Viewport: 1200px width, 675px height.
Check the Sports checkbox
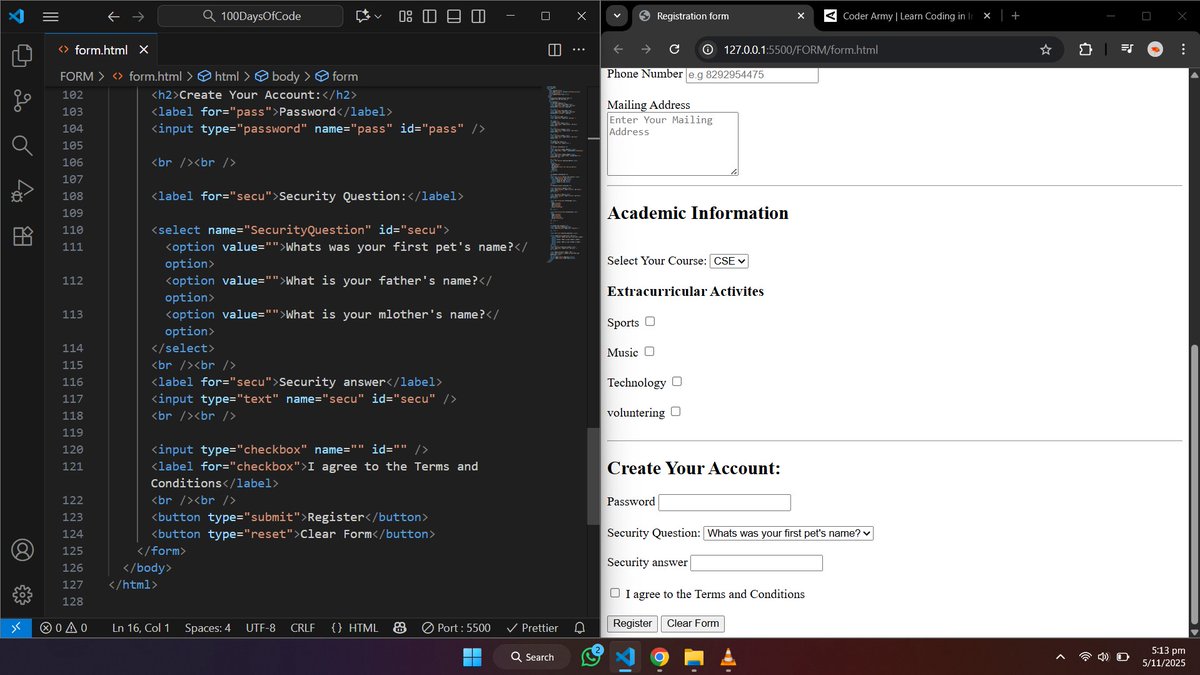[x=650, y=321]
